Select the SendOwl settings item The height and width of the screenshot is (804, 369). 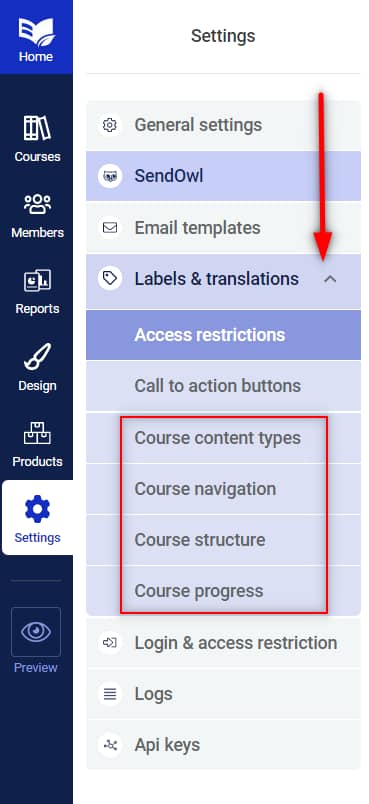coord(223,176)
